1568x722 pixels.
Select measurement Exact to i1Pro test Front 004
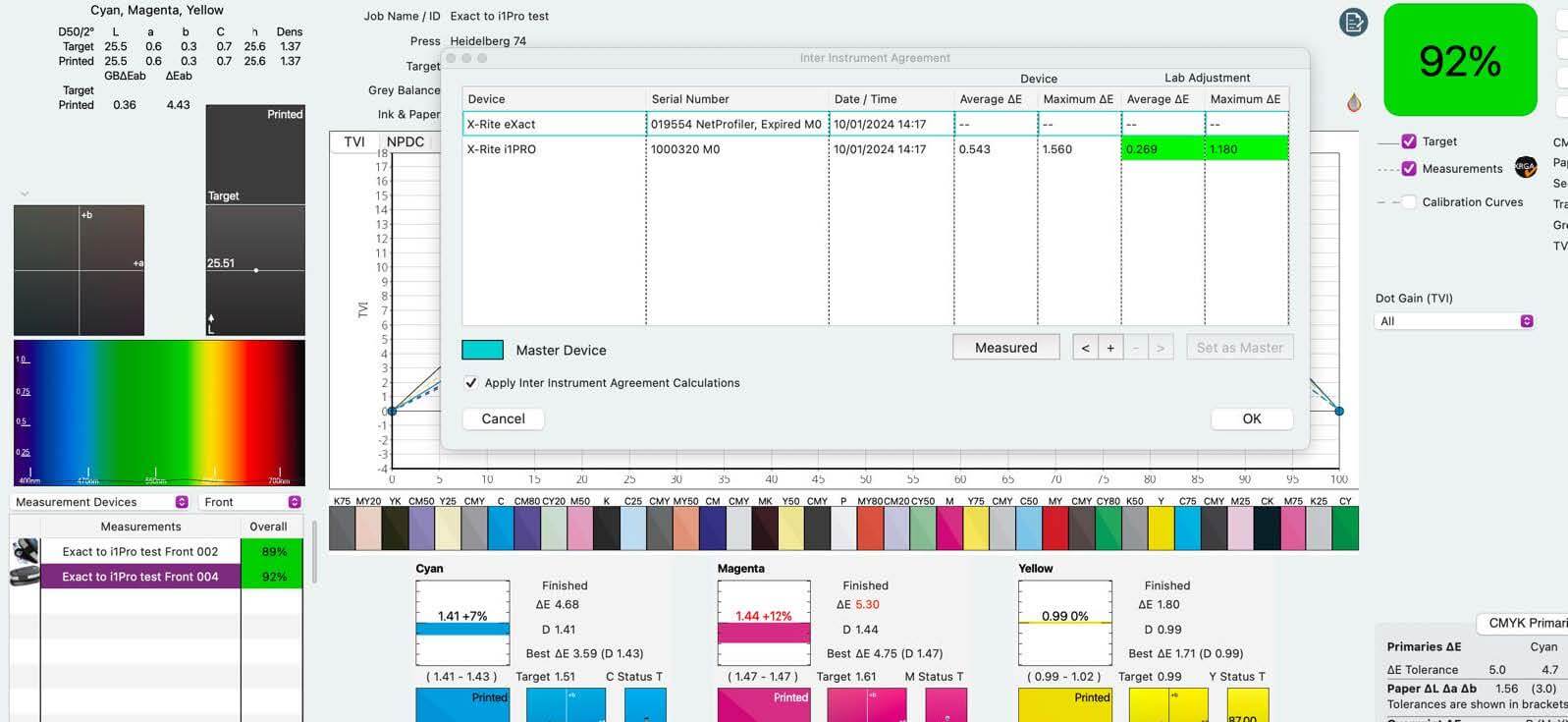point(140,577)
